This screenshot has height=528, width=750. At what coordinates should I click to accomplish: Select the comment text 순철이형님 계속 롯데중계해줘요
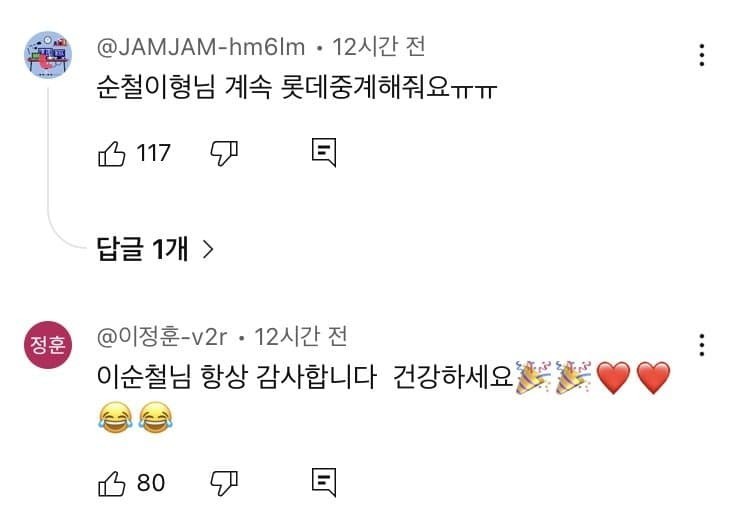(273, 88)
